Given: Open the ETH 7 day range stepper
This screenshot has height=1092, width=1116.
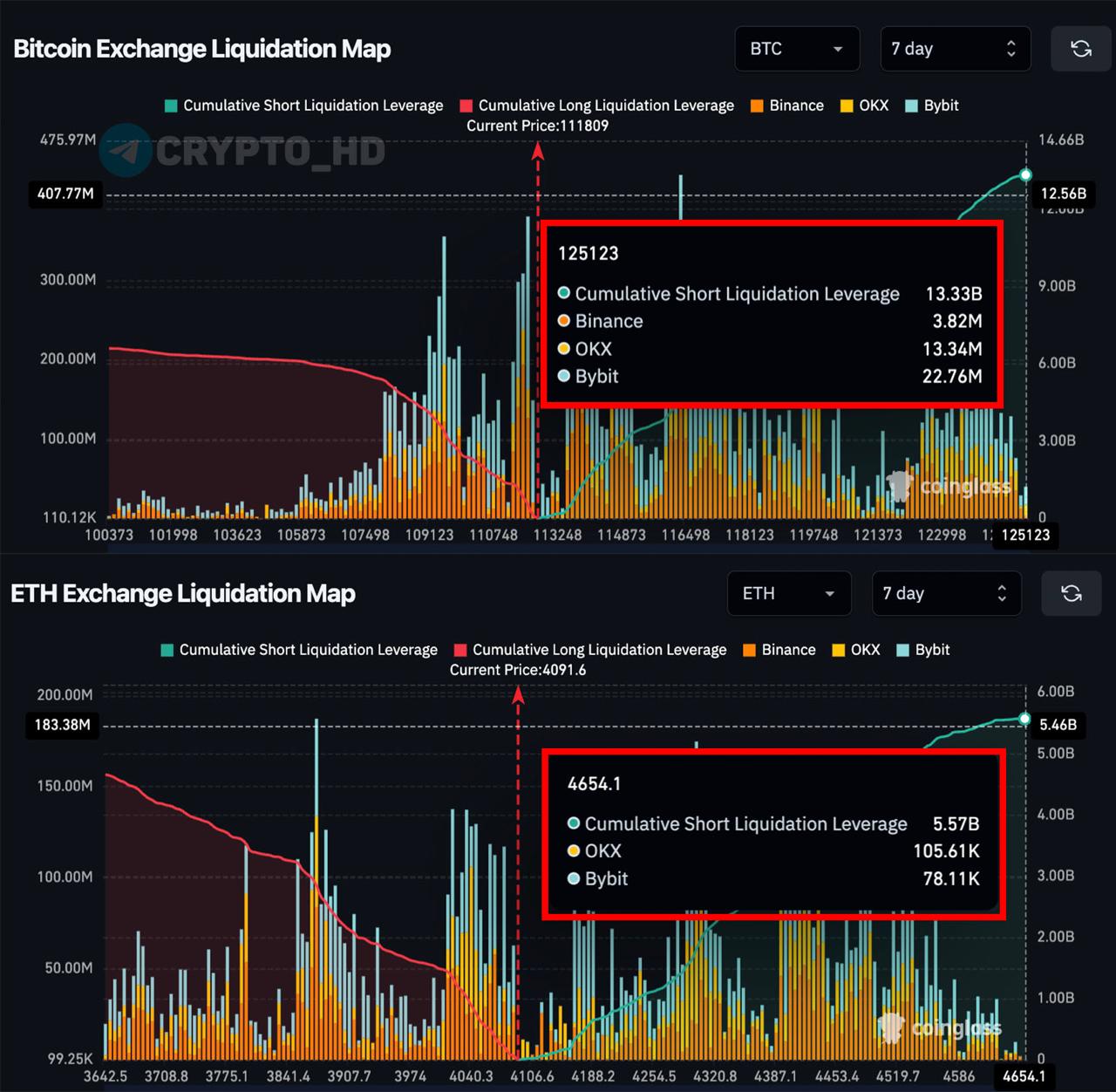Looking at the screenshot, I should pyautogui.click(x=946, y=594).
